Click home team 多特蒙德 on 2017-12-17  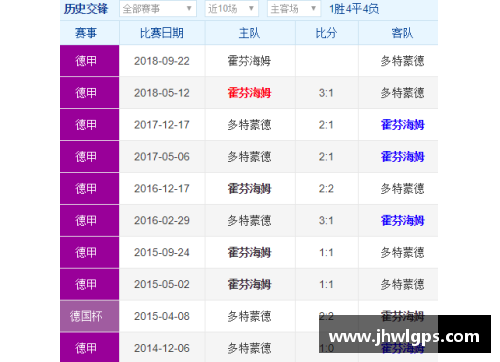[249, 125]
